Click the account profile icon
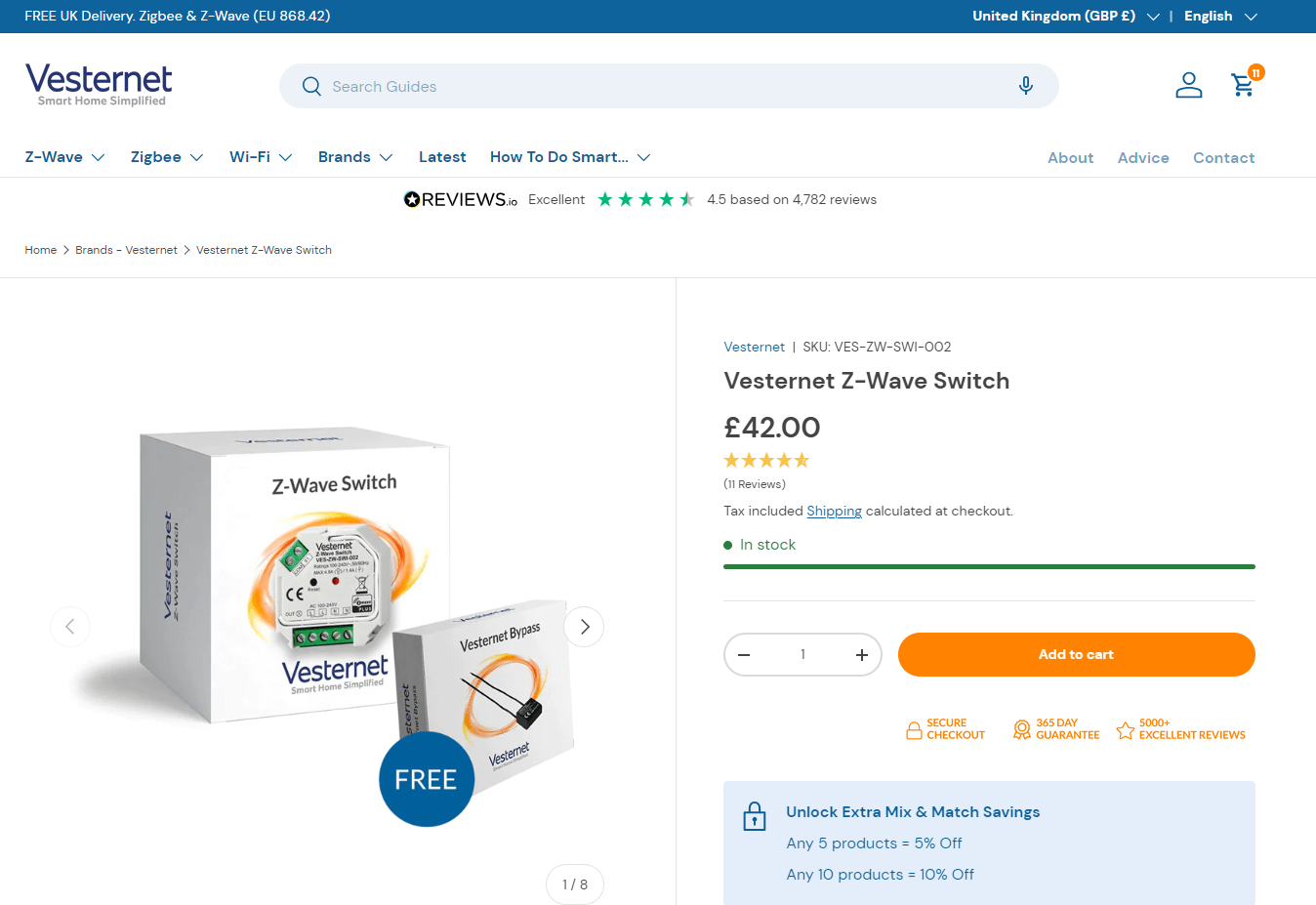This screenshot has width=1316, height=905. coord(1188,85)
